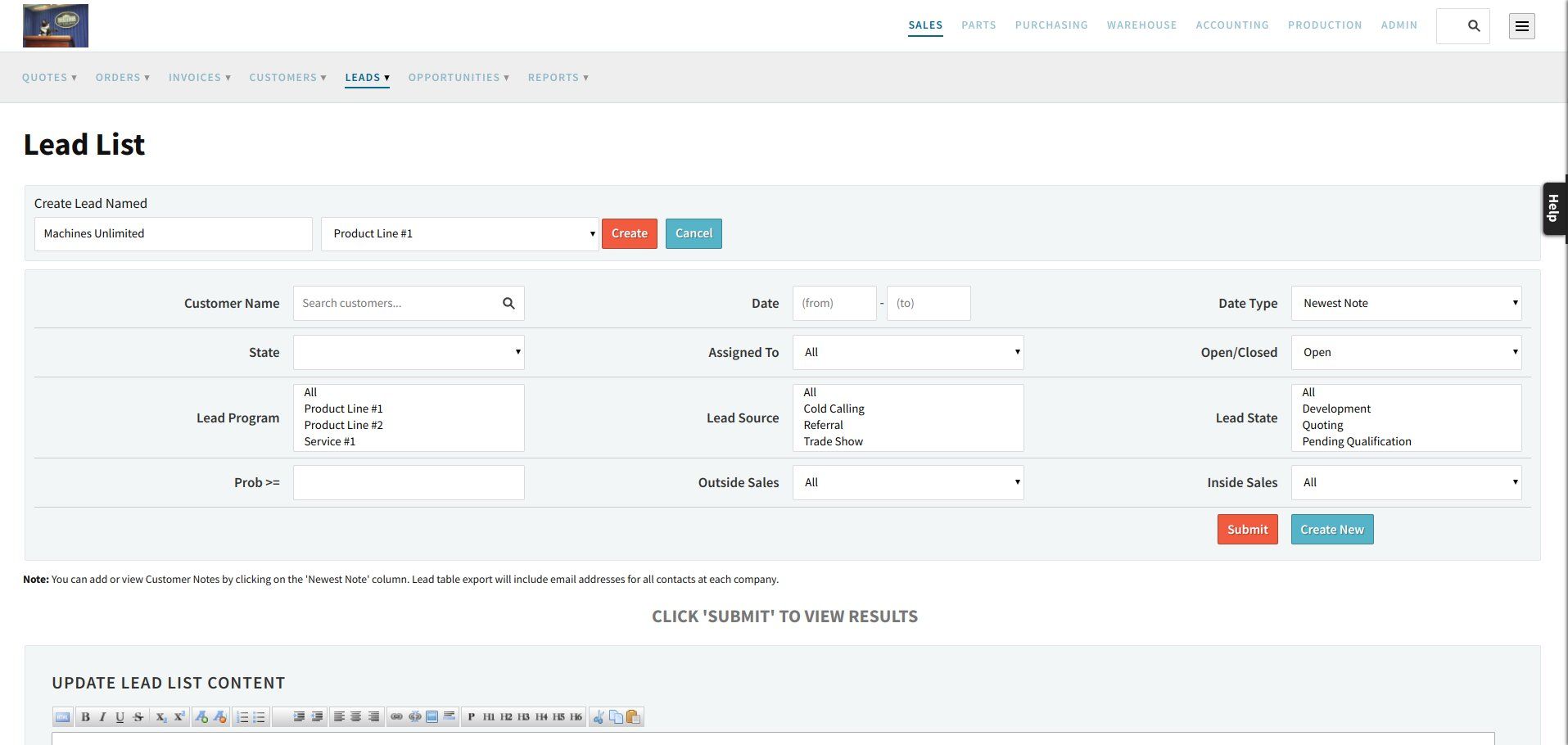Apply H1 heading style in editor
Screen dimensions: 1568x745
point(489,717)
